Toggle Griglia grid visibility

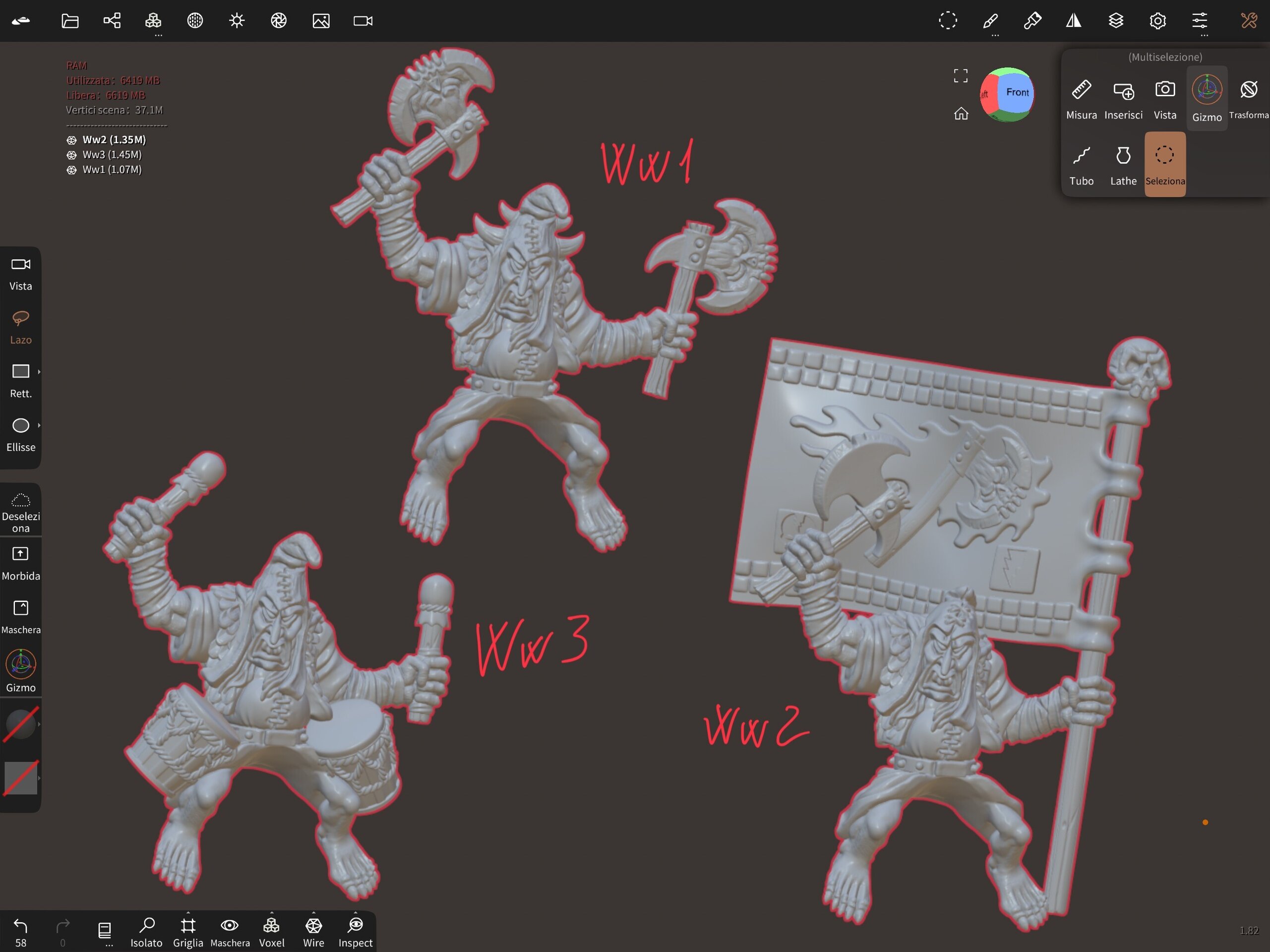[188, 930]
